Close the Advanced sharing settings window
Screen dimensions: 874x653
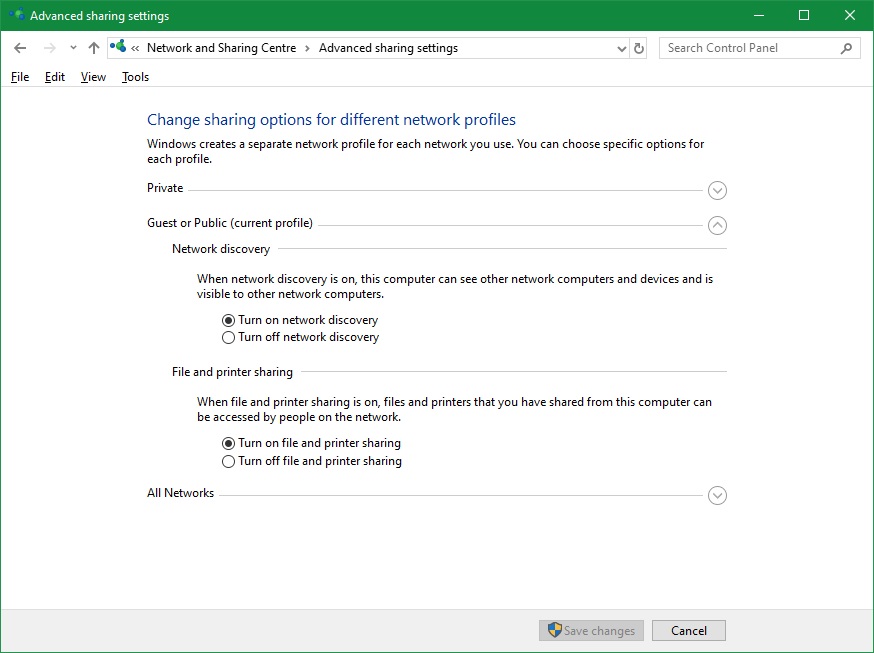[849, 15]
